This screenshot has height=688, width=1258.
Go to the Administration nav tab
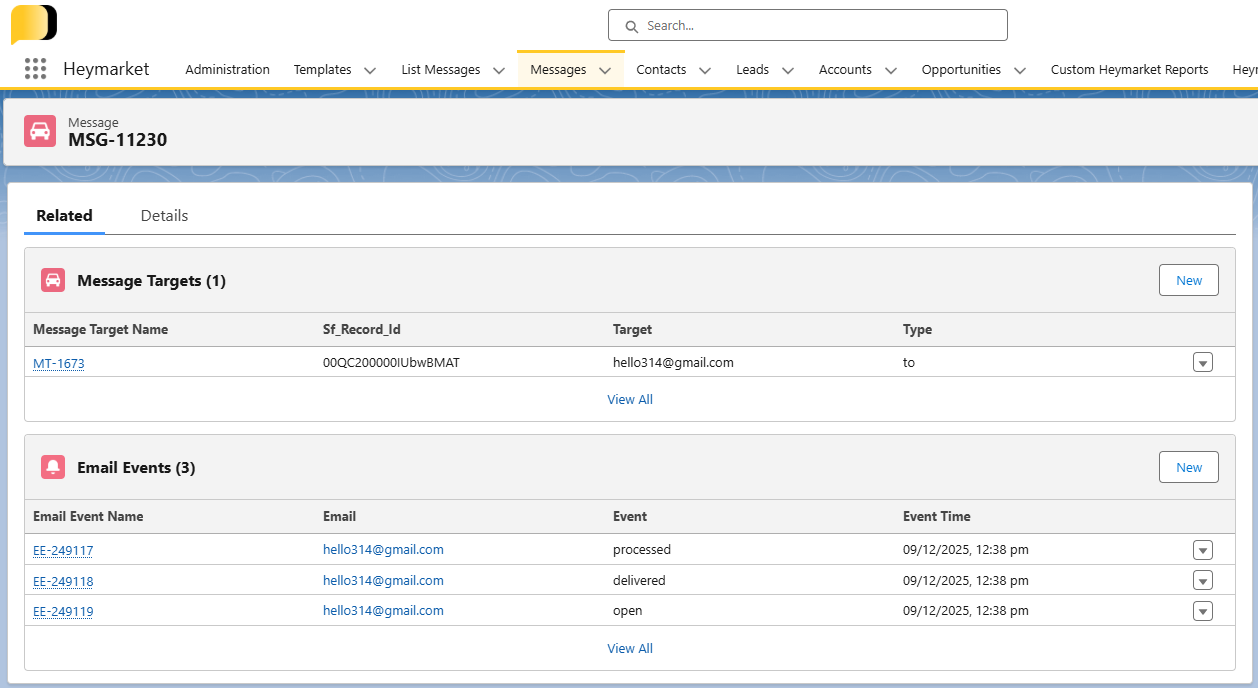pyautogui.click(x=227, y=70)
